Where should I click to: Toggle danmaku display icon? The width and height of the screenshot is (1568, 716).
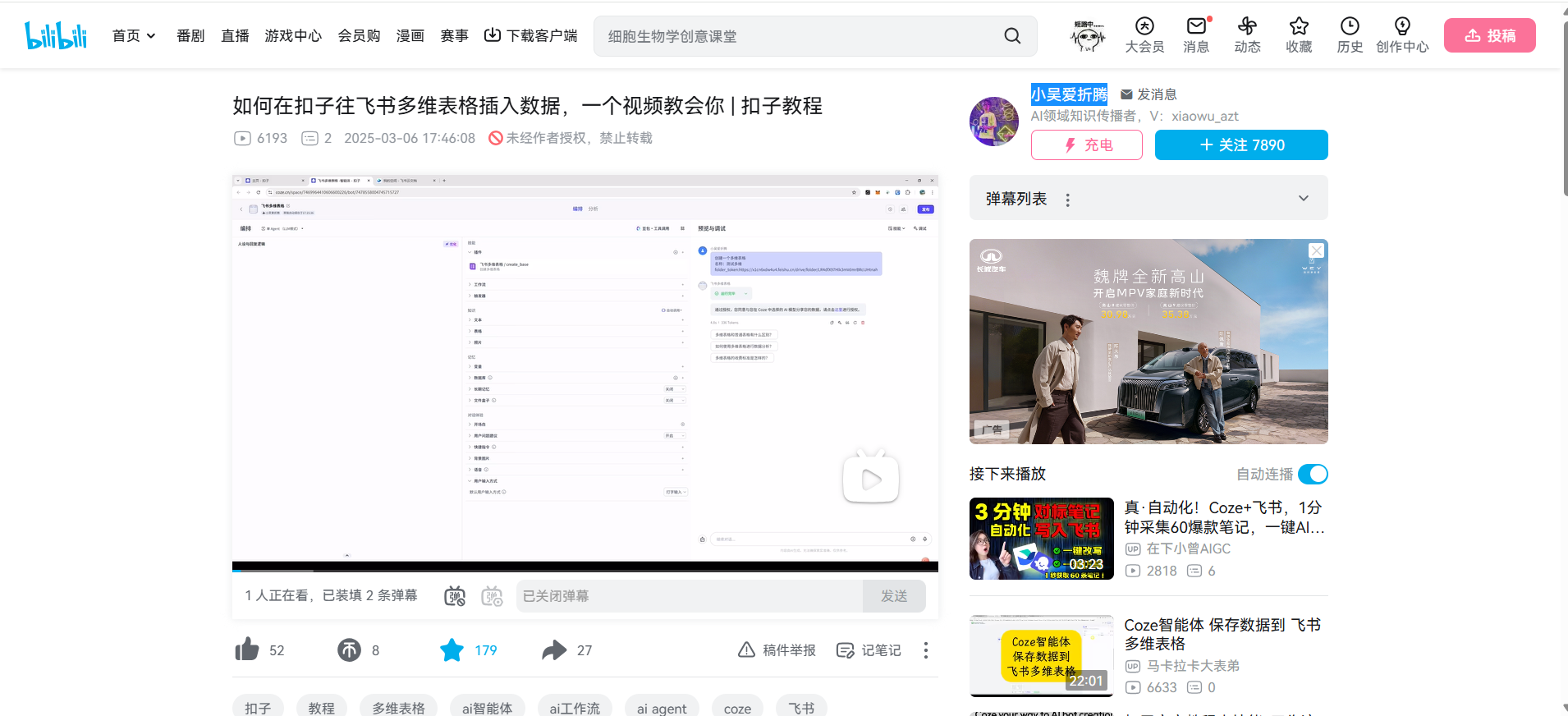[x=455, y=596]
